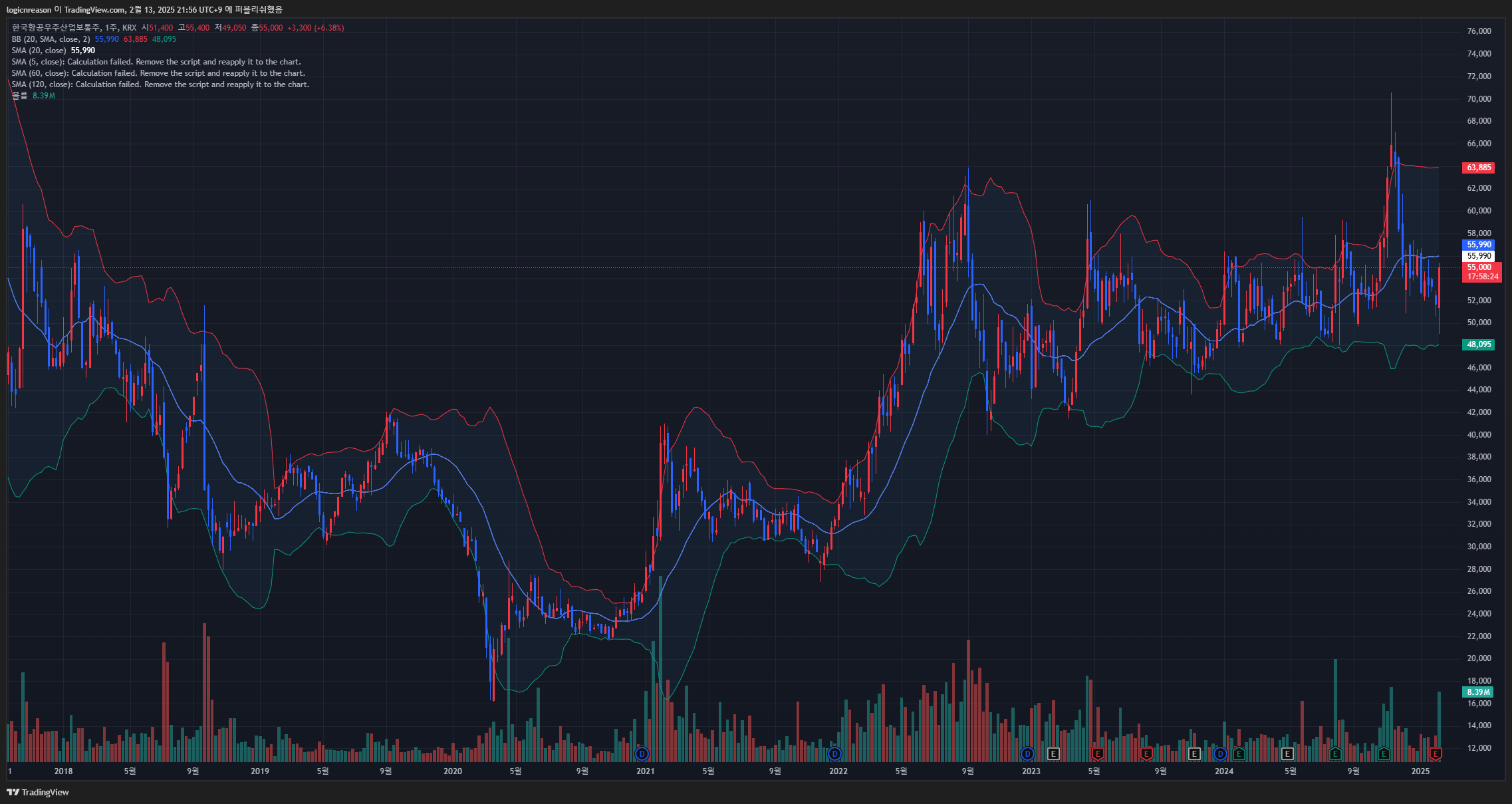The image size is (1512, 804).
Task: Click the dividend marker near 2021
Action: point(642,753)
